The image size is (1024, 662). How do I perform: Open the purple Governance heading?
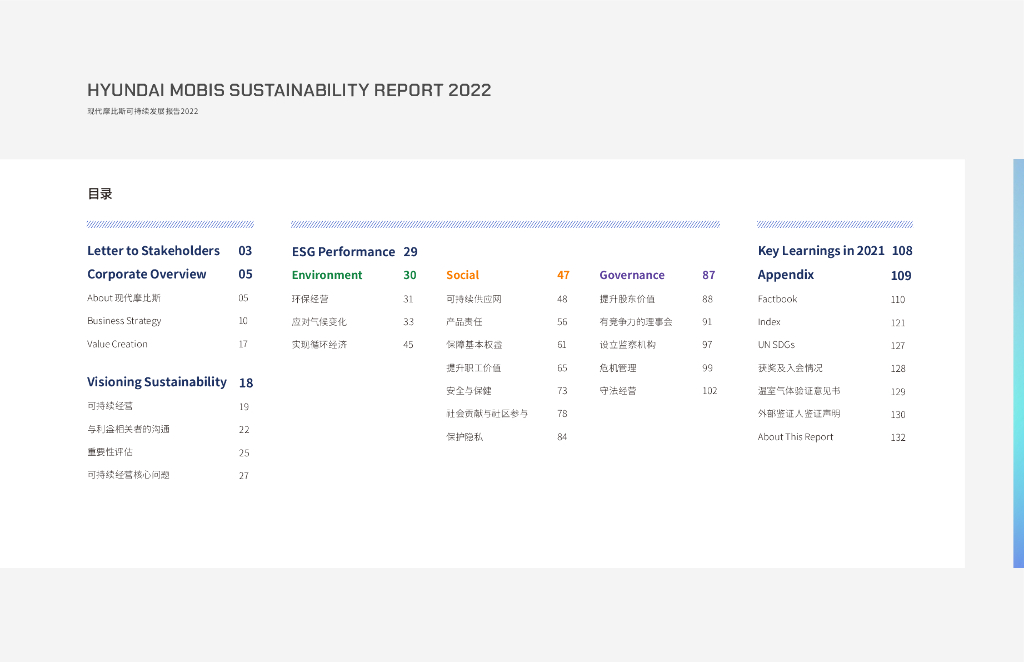(x=632, y=275)
